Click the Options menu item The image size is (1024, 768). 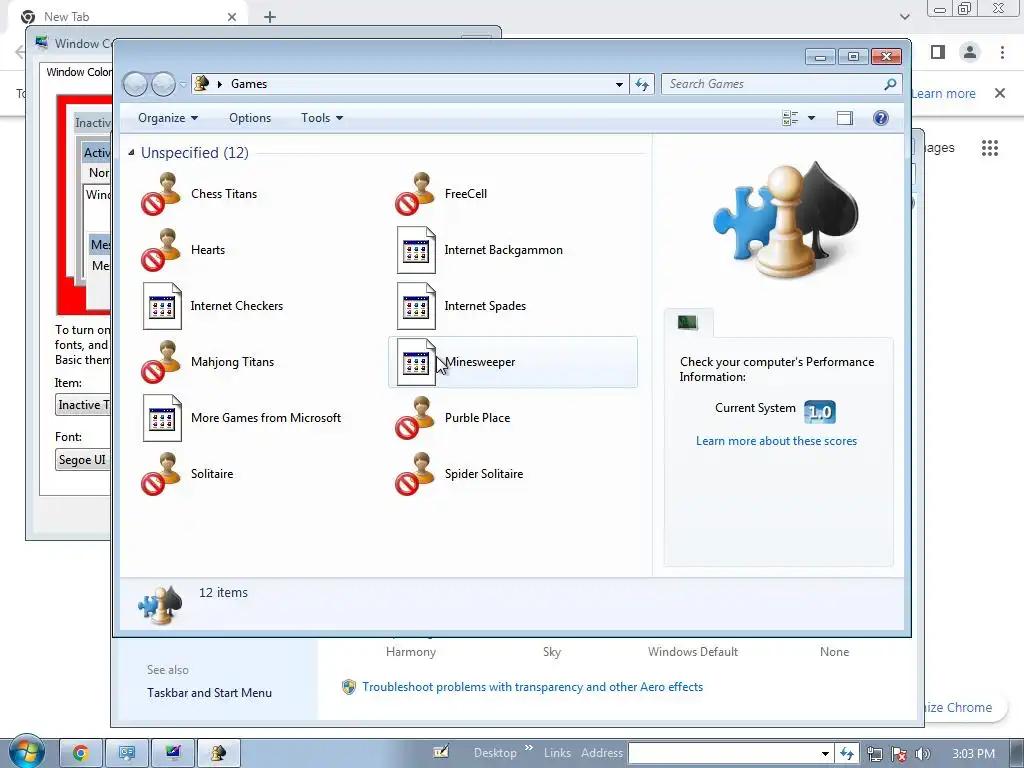click(249, 118)
